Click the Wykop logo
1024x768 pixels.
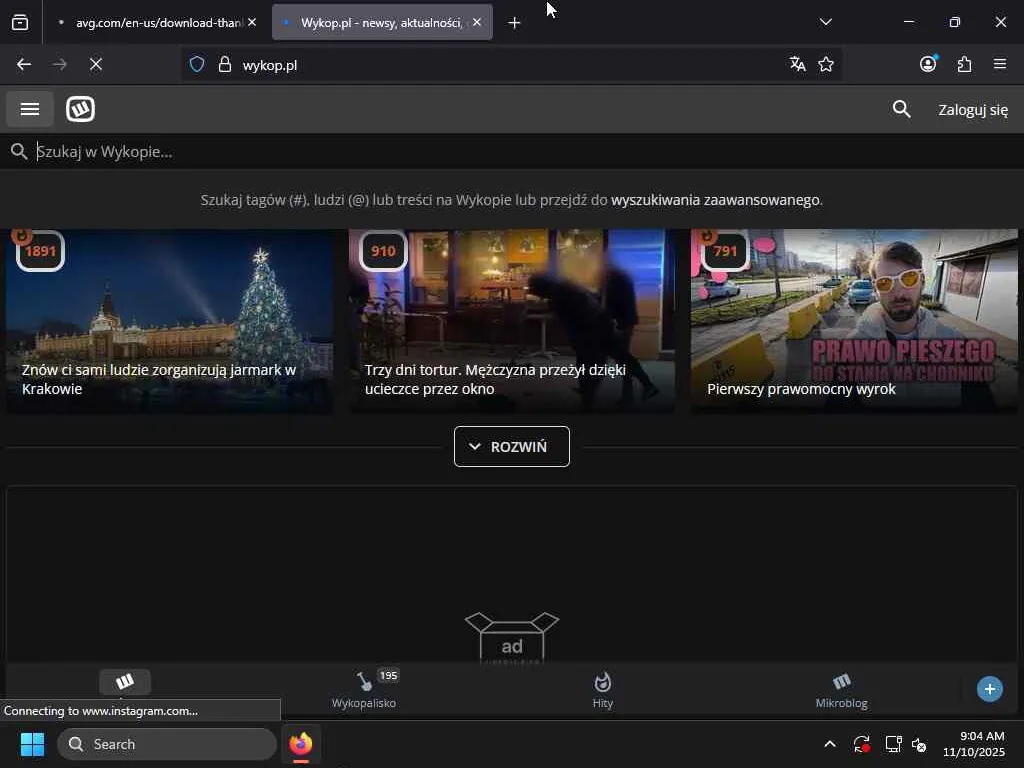click(80, 109)
